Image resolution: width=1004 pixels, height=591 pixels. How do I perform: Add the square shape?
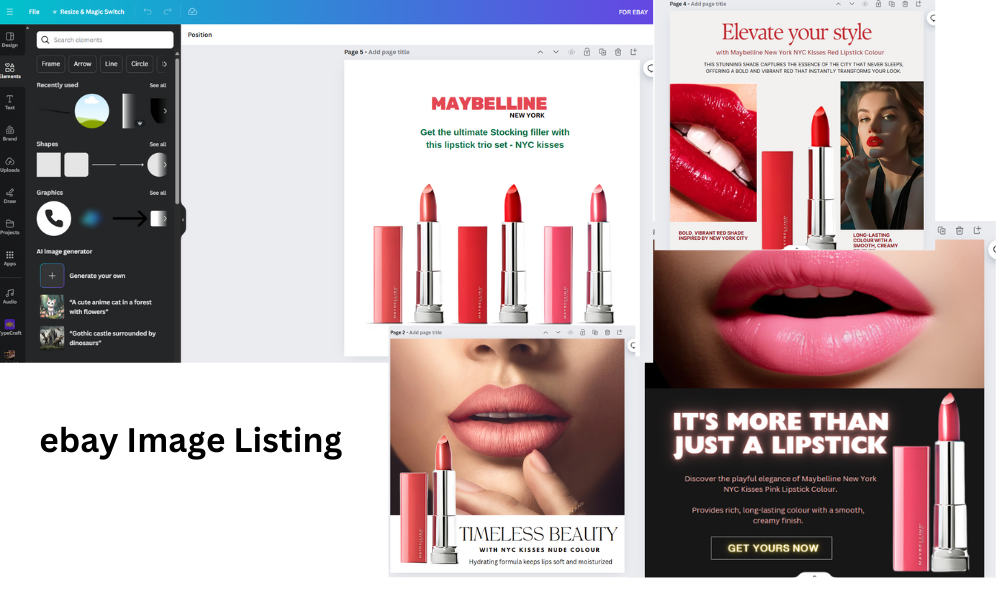49,165
